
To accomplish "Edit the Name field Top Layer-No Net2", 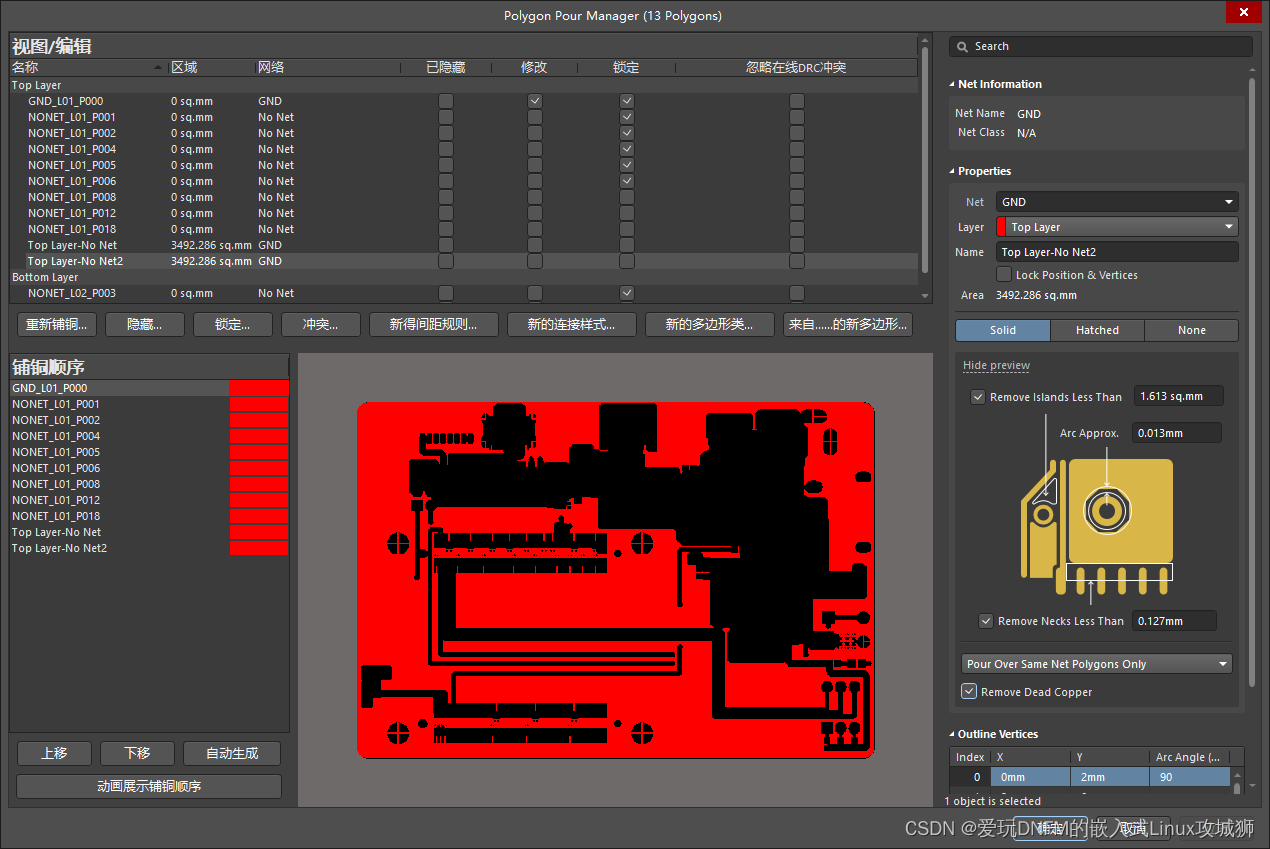I will (x=1116, y=252).
